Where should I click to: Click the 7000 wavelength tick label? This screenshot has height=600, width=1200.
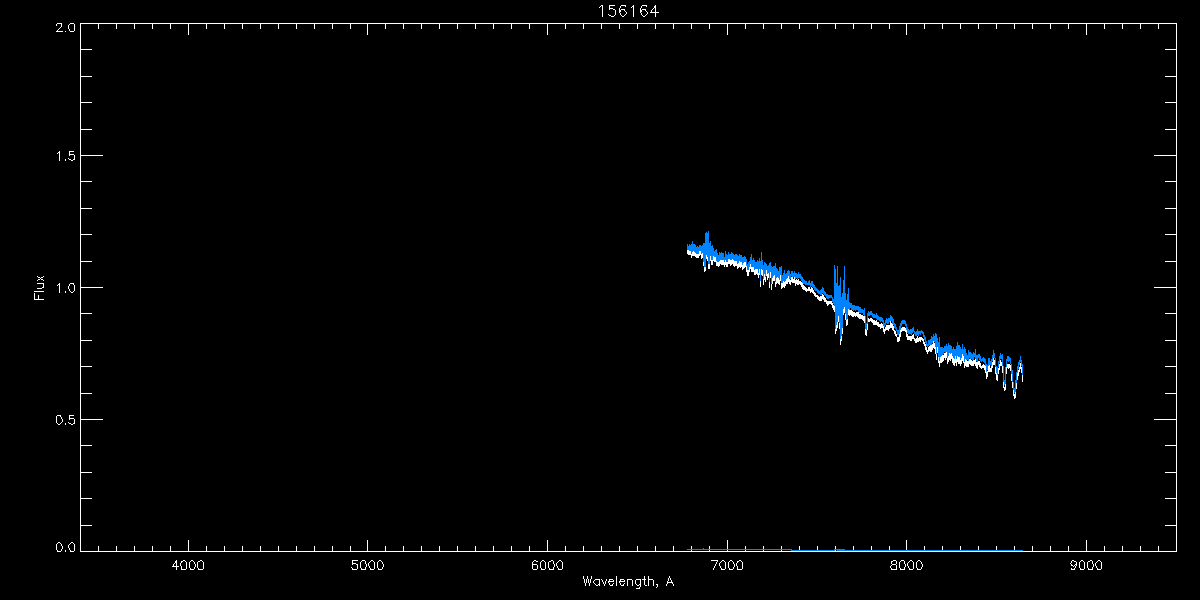tap(726, 566)
